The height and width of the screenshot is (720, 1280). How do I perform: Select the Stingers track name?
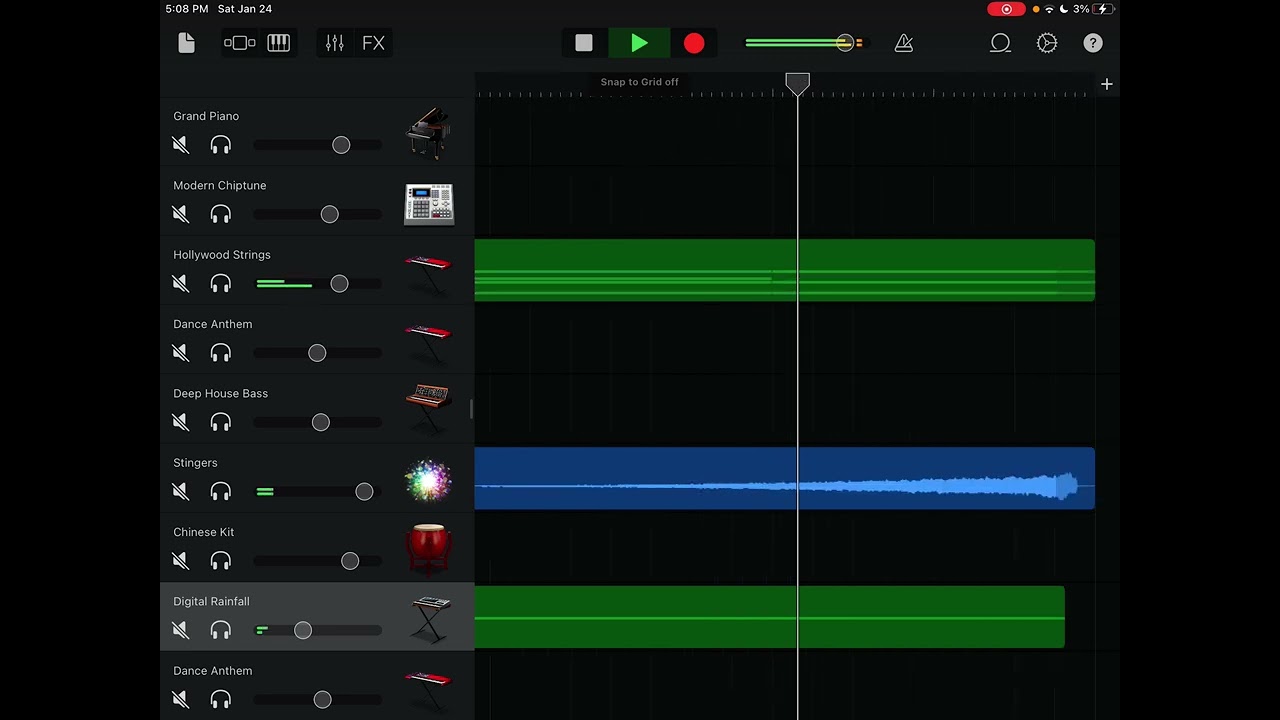pyautogui.click(x=195, y=463)
